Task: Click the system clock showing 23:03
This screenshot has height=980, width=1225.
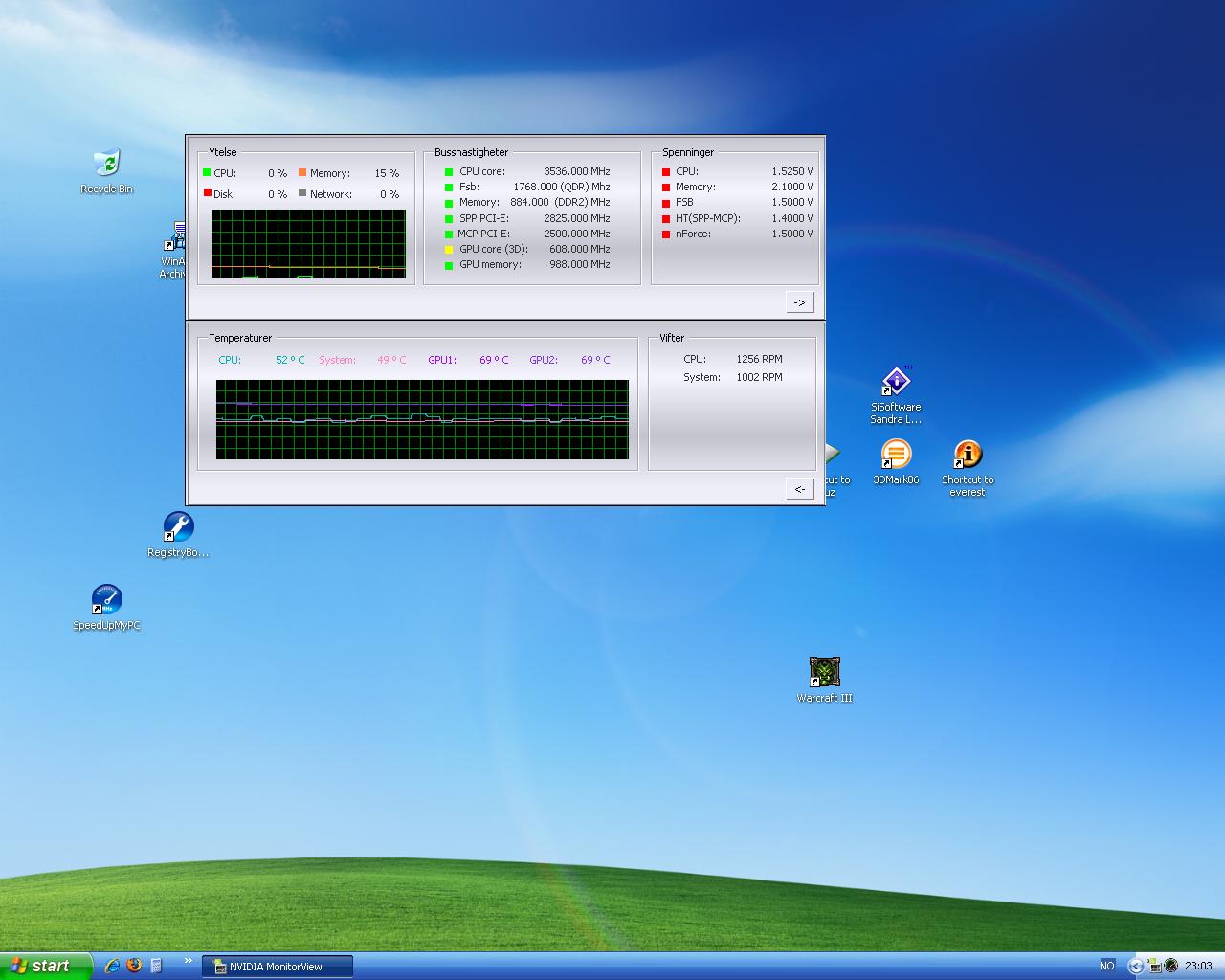Action: coord(1198,966)
